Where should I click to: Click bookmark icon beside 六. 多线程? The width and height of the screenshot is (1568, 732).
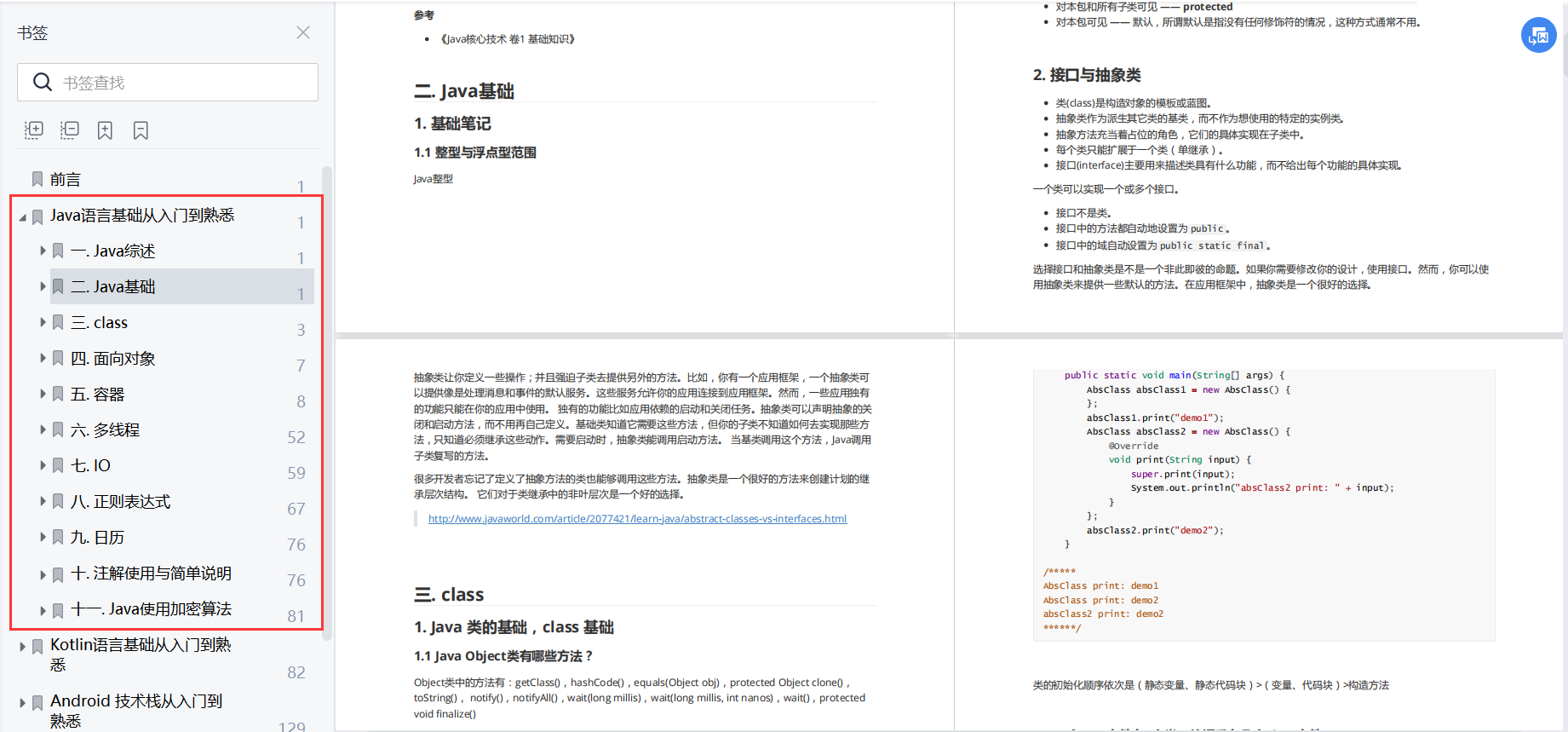click(58, 430)
